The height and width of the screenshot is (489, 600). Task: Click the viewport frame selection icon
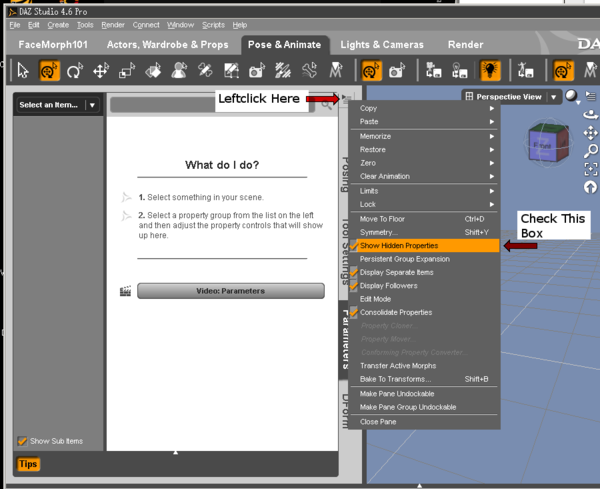(x=590, y=169)
